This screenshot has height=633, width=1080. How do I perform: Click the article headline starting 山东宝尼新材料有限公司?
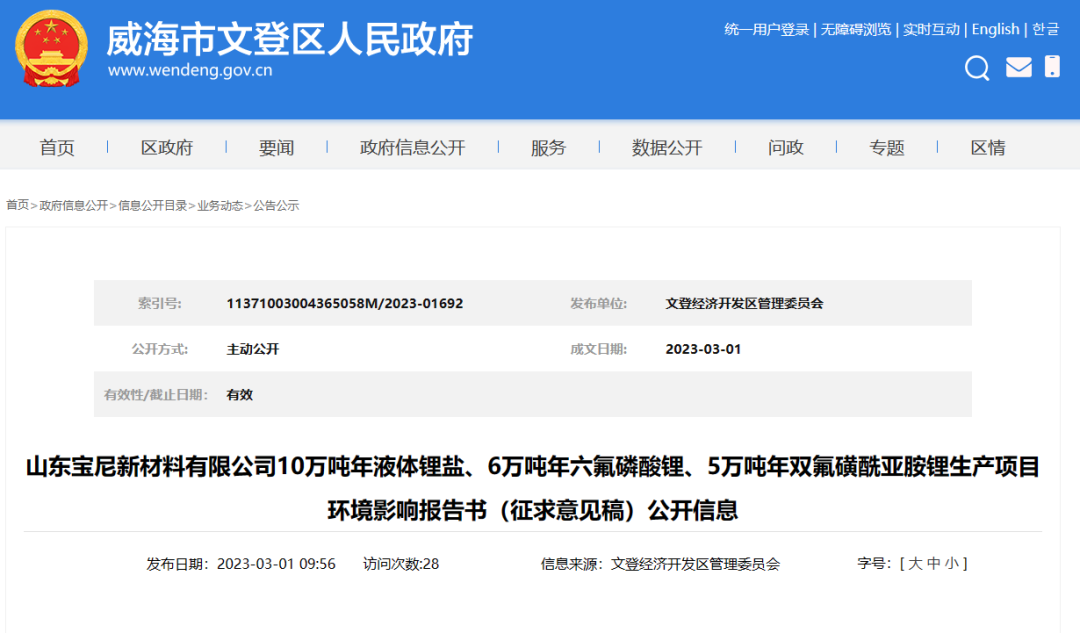point(532,488)
